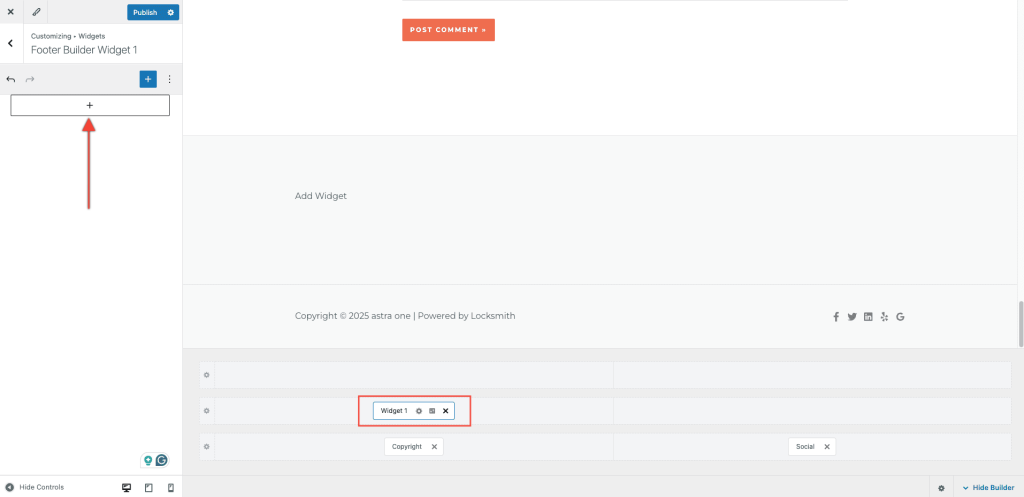The image size is (1024, 497).
Task: Click the empty right column of top footer row
Action: click(812, 375)
